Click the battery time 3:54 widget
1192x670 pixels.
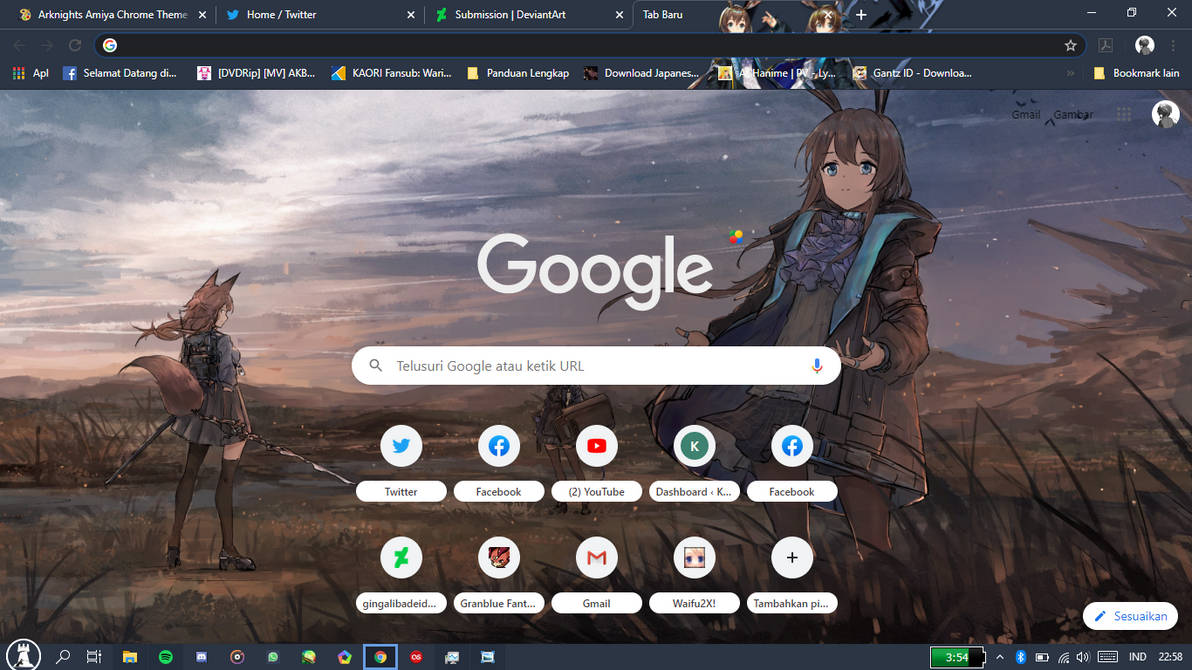click(957, 657)
